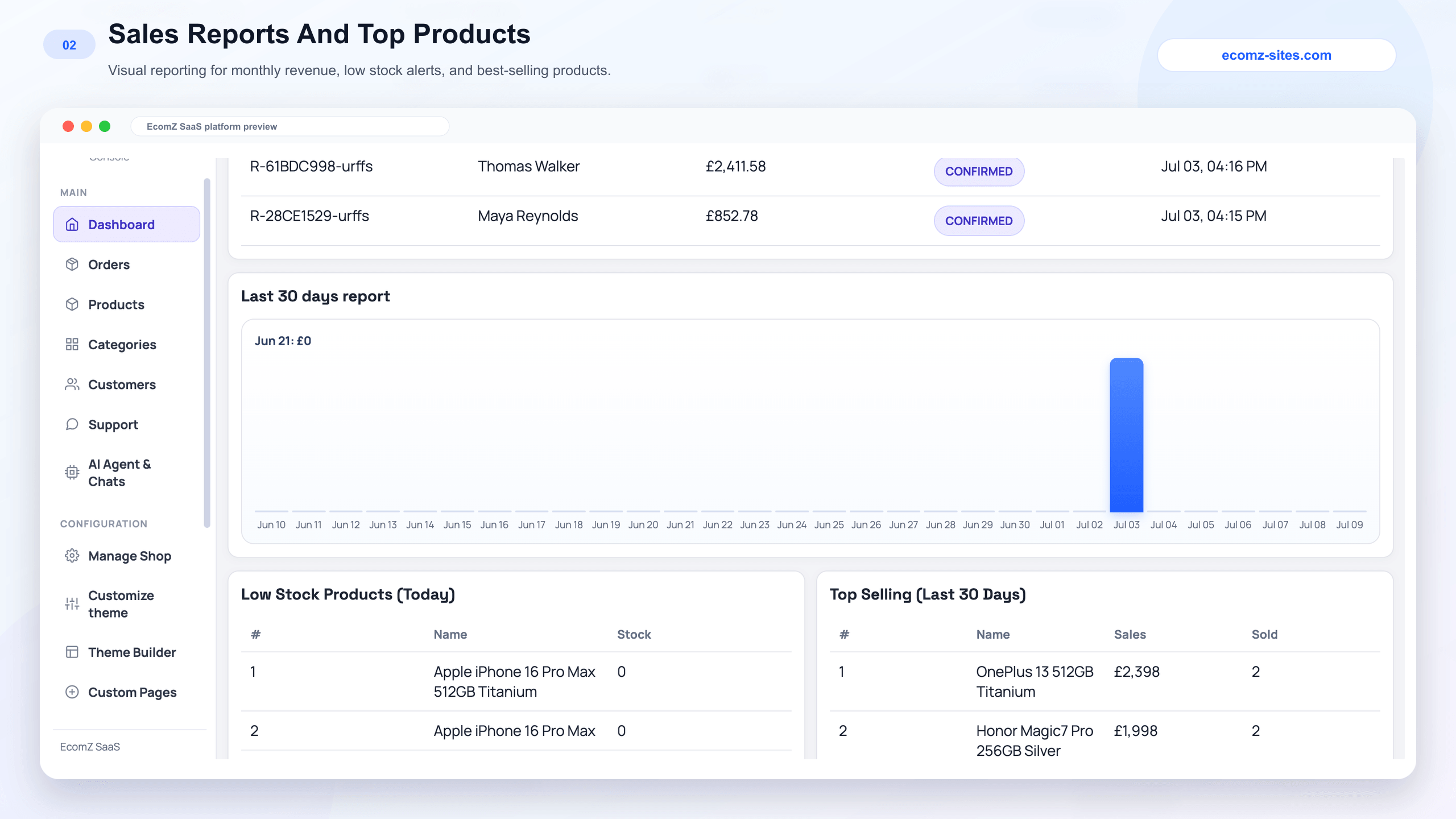Click the sidebar vertical scrollbar
1456x819 pixels.
coord(207,353)
